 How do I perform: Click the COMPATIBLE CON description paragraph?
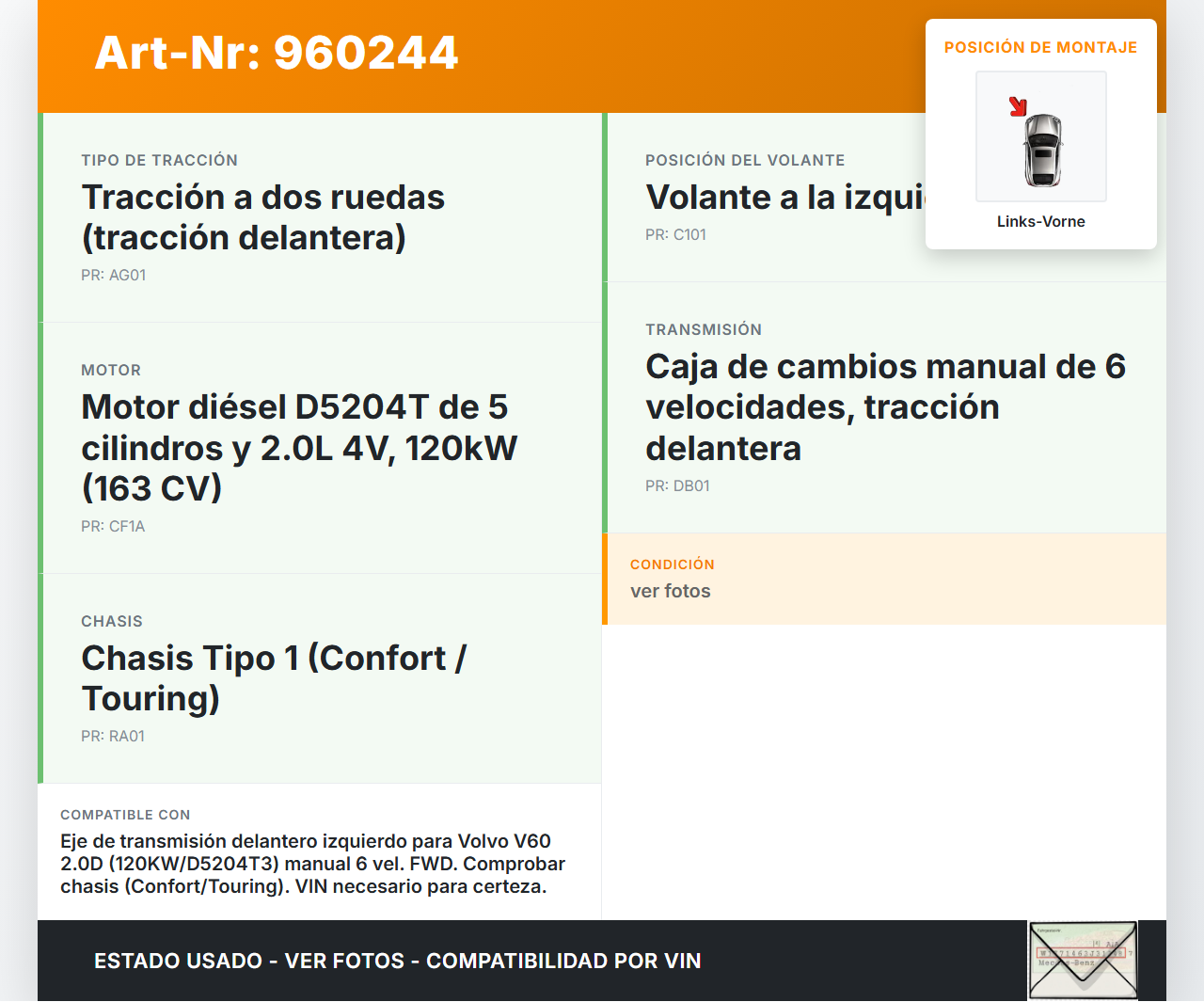pyautogui.click(x=312, y=864)
